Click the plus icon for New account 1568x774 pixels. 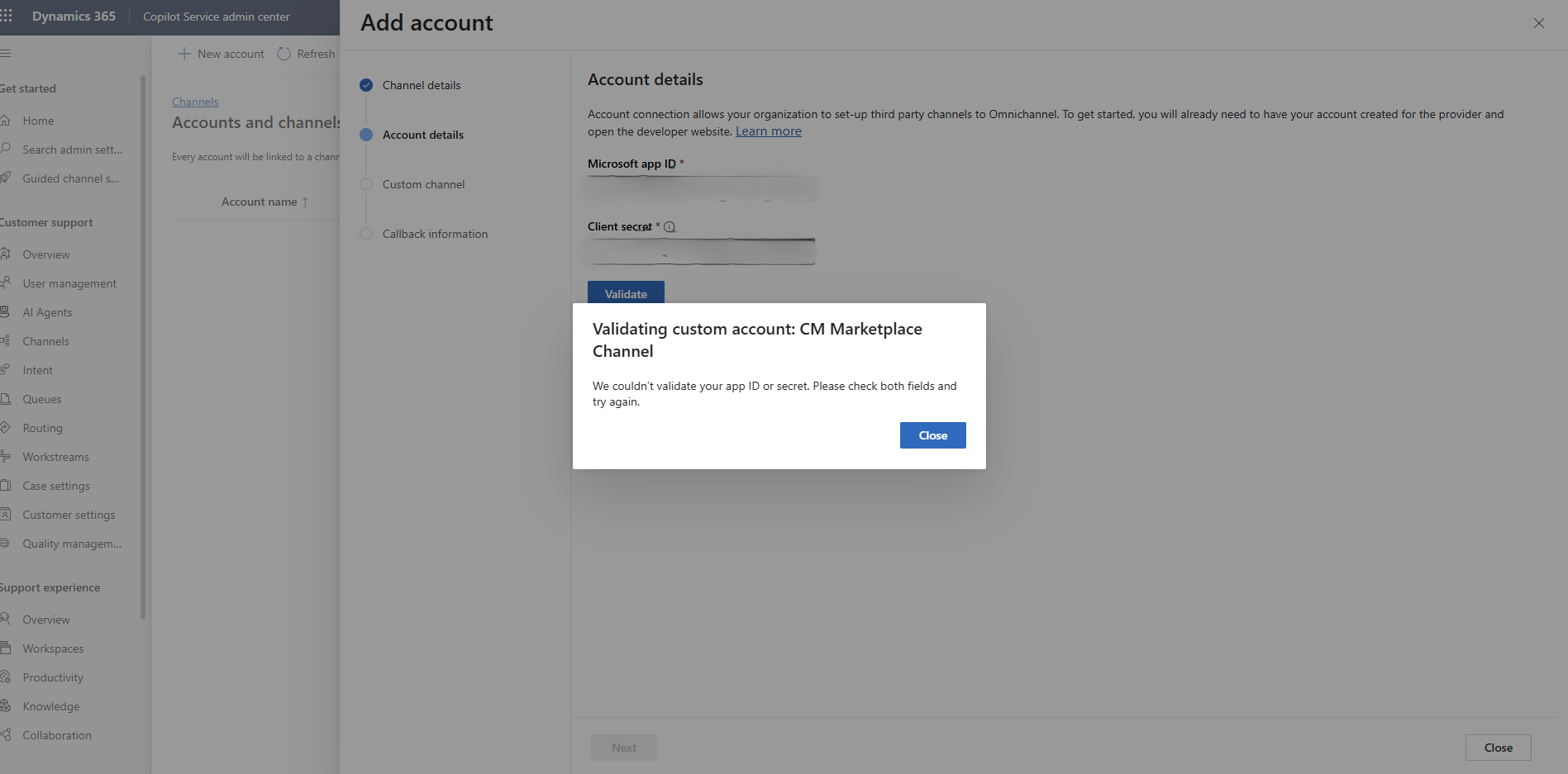click(184, 54)
